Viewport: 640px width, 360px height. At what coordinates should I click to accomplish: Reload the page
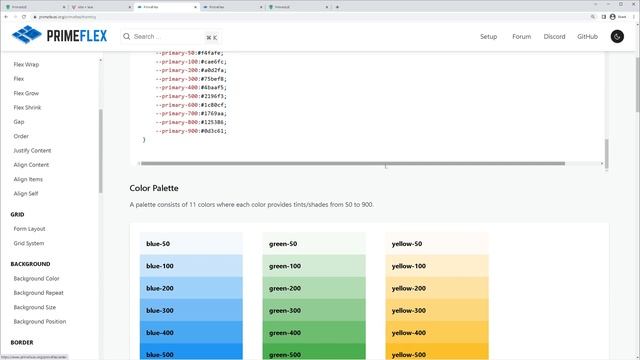[x=24, y=17]
